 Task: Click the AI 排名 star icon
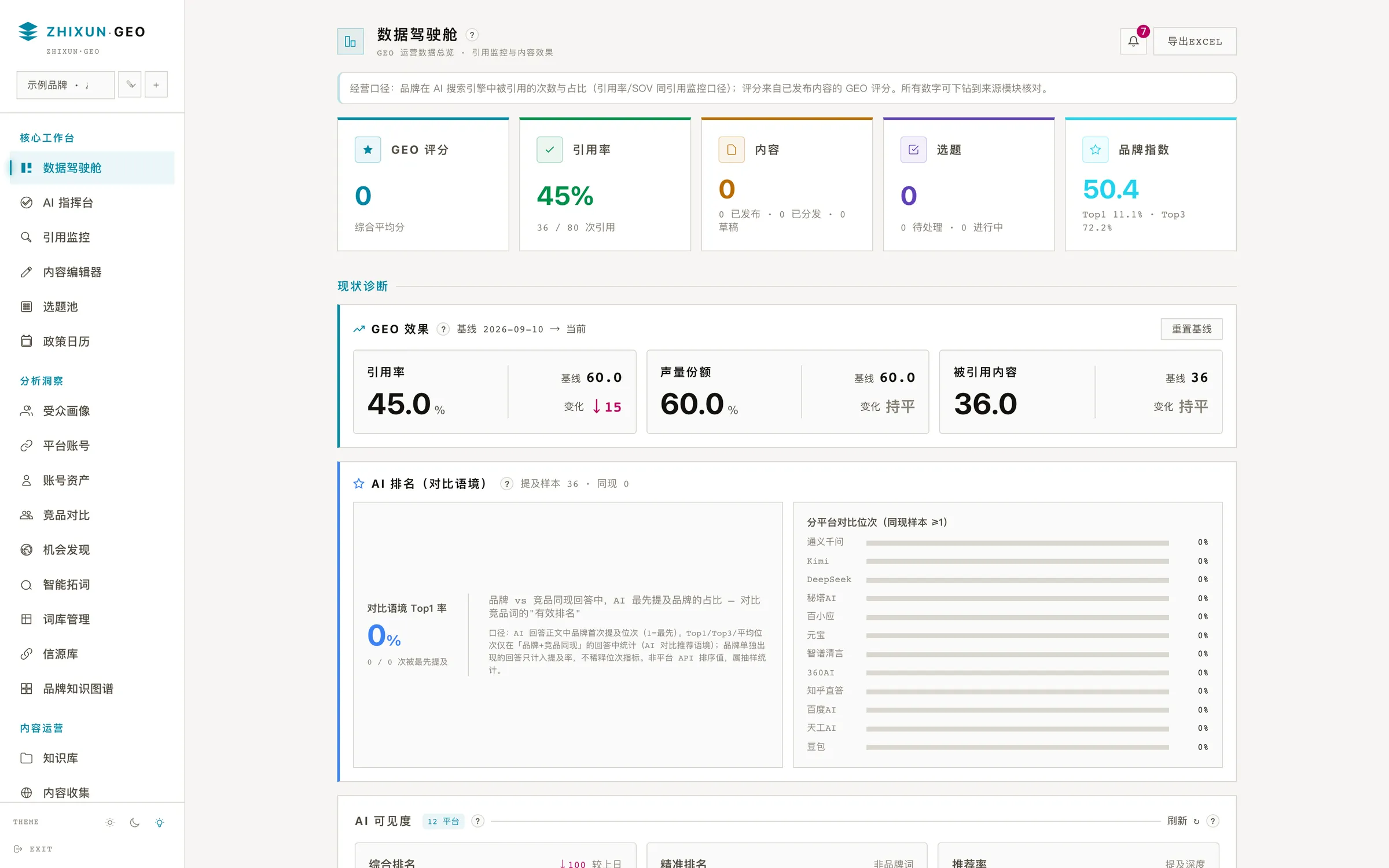click(x=359, y=484)
